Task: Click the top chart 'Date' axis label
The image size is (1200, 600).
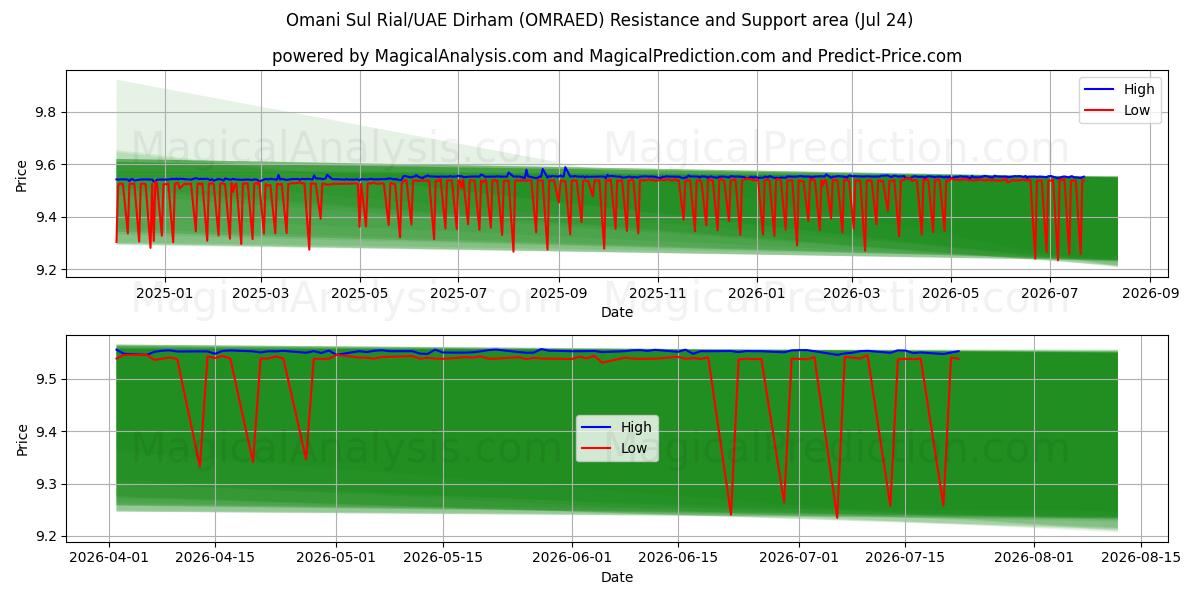Action: [x=617, y=312]
